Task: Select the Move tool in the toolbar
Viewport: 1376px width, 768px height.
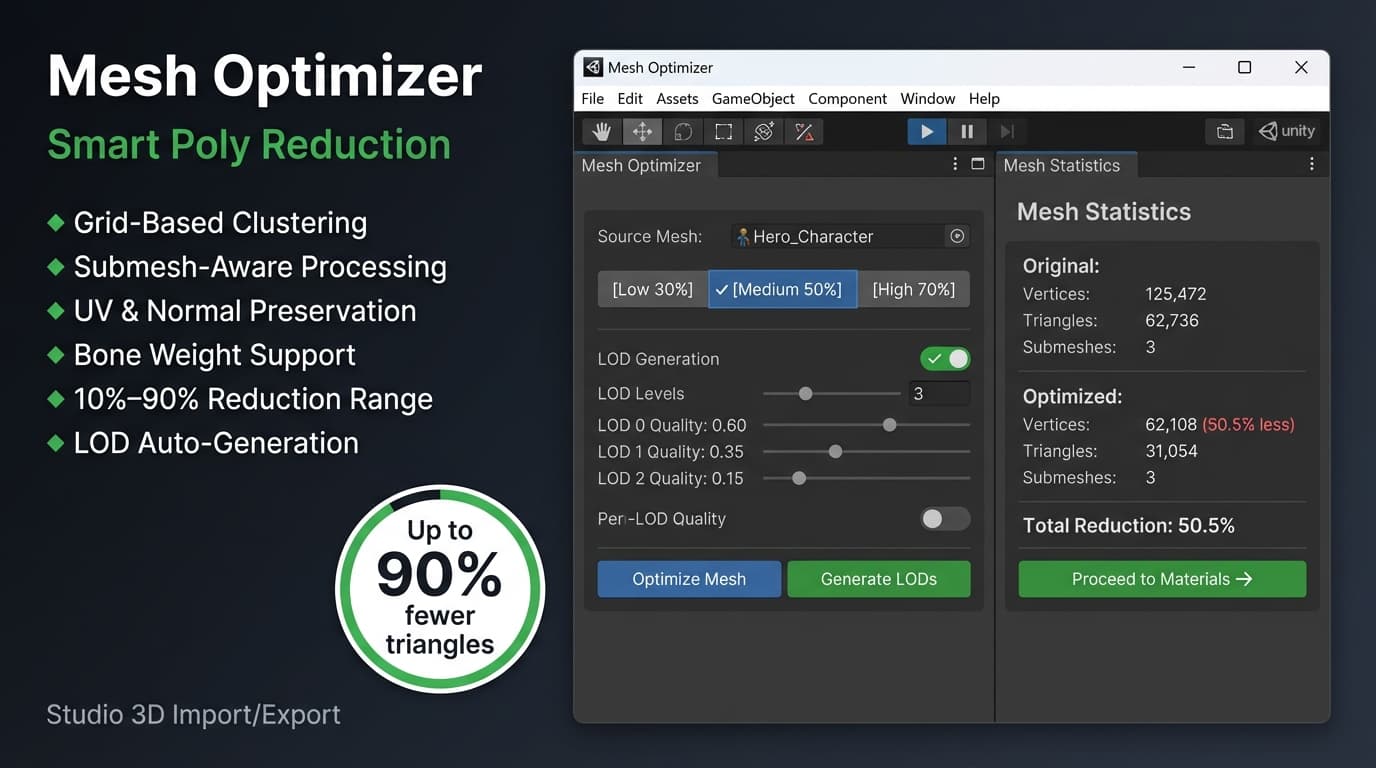Action: click(x=641, y=131)
